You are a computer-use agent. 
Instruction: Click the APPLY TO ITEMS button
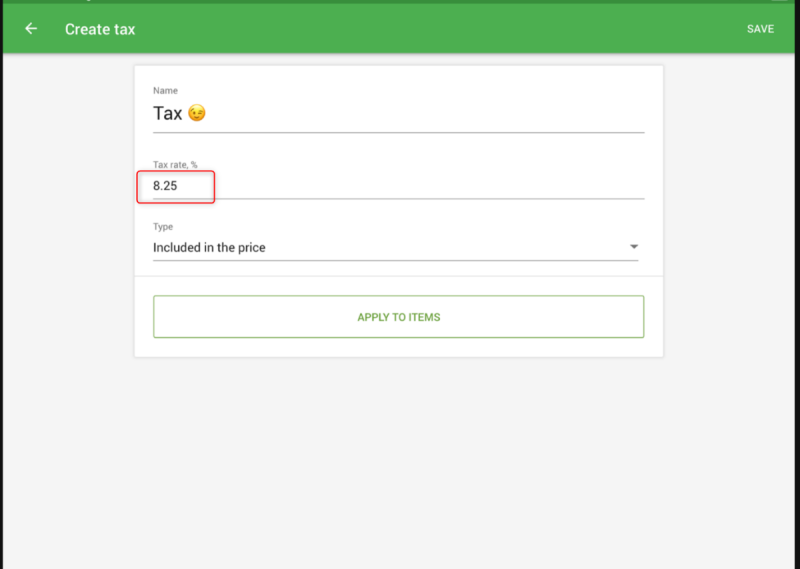pos(398,317)
